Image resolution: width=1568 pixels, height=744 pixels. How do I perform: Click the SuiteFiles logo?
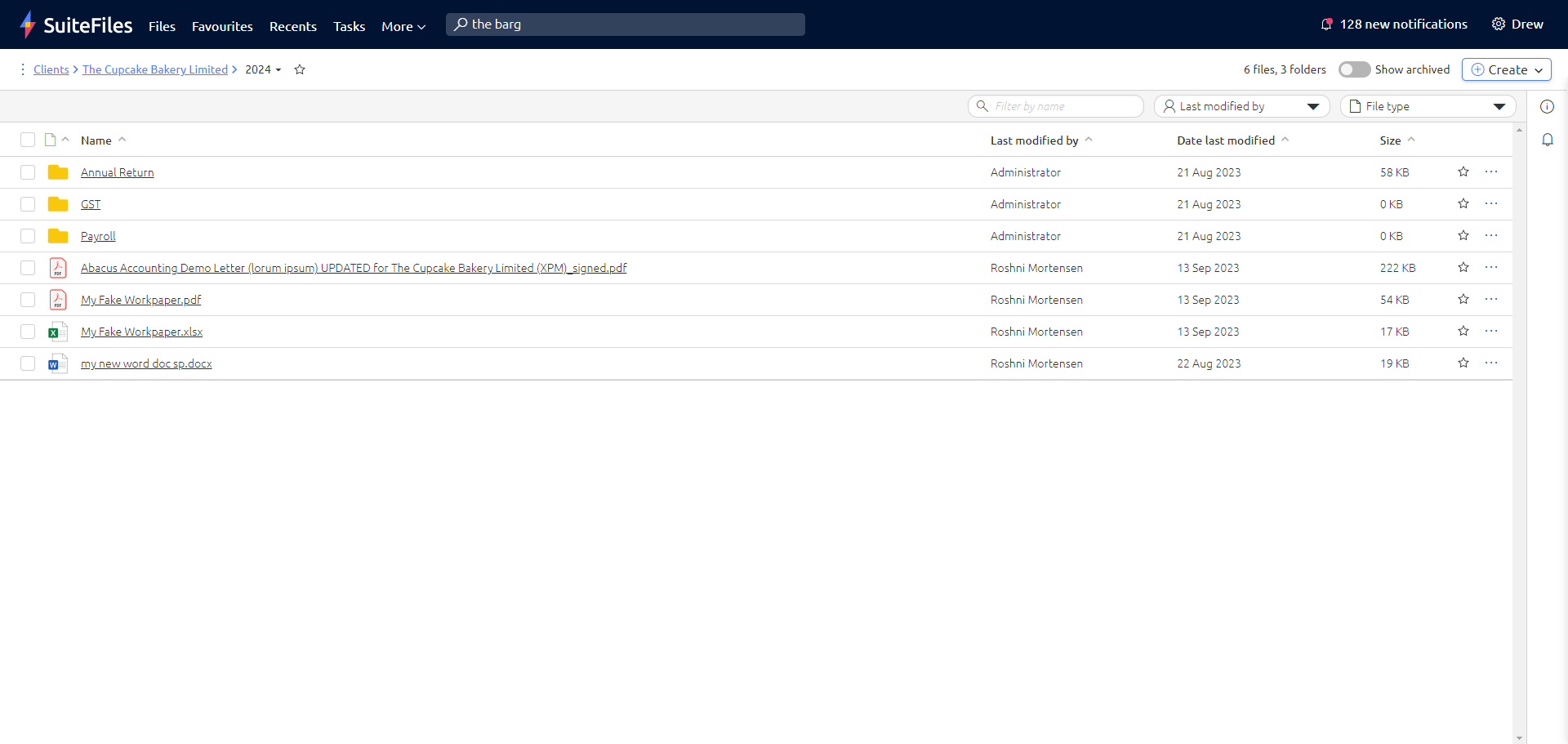pos(76,25)
